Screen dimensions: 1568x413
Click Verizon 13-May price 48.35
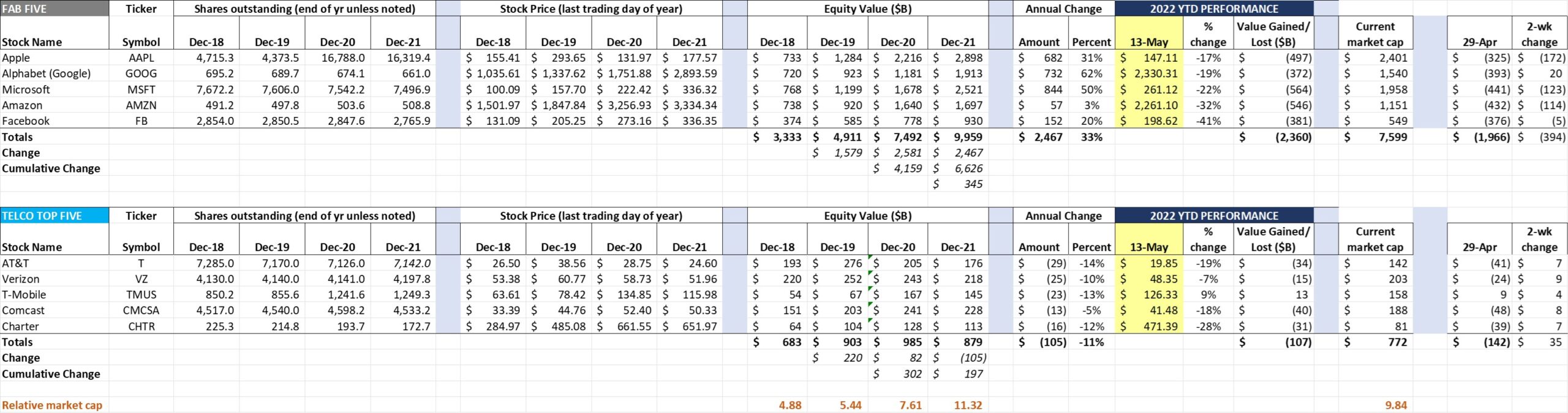tap(1149, 279)
